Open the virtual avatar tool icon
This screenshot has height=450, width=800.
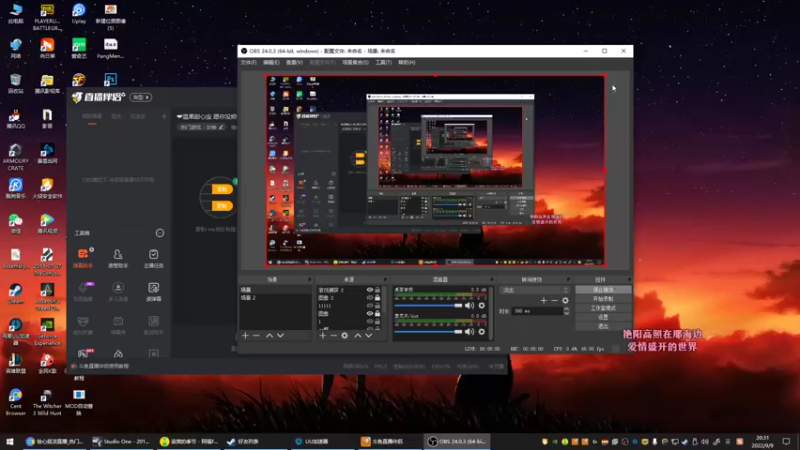[83, 324]
